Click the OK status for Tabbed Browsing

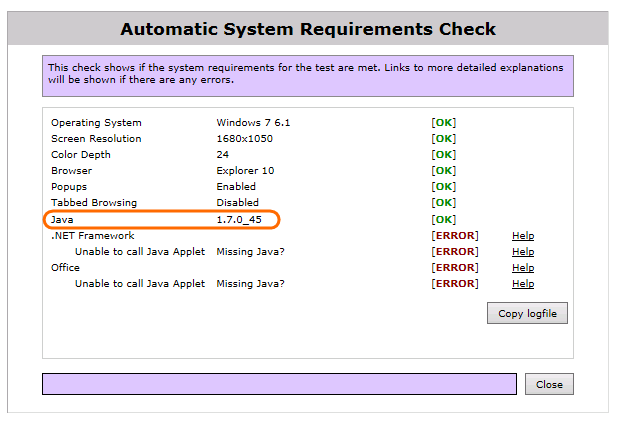443,203
